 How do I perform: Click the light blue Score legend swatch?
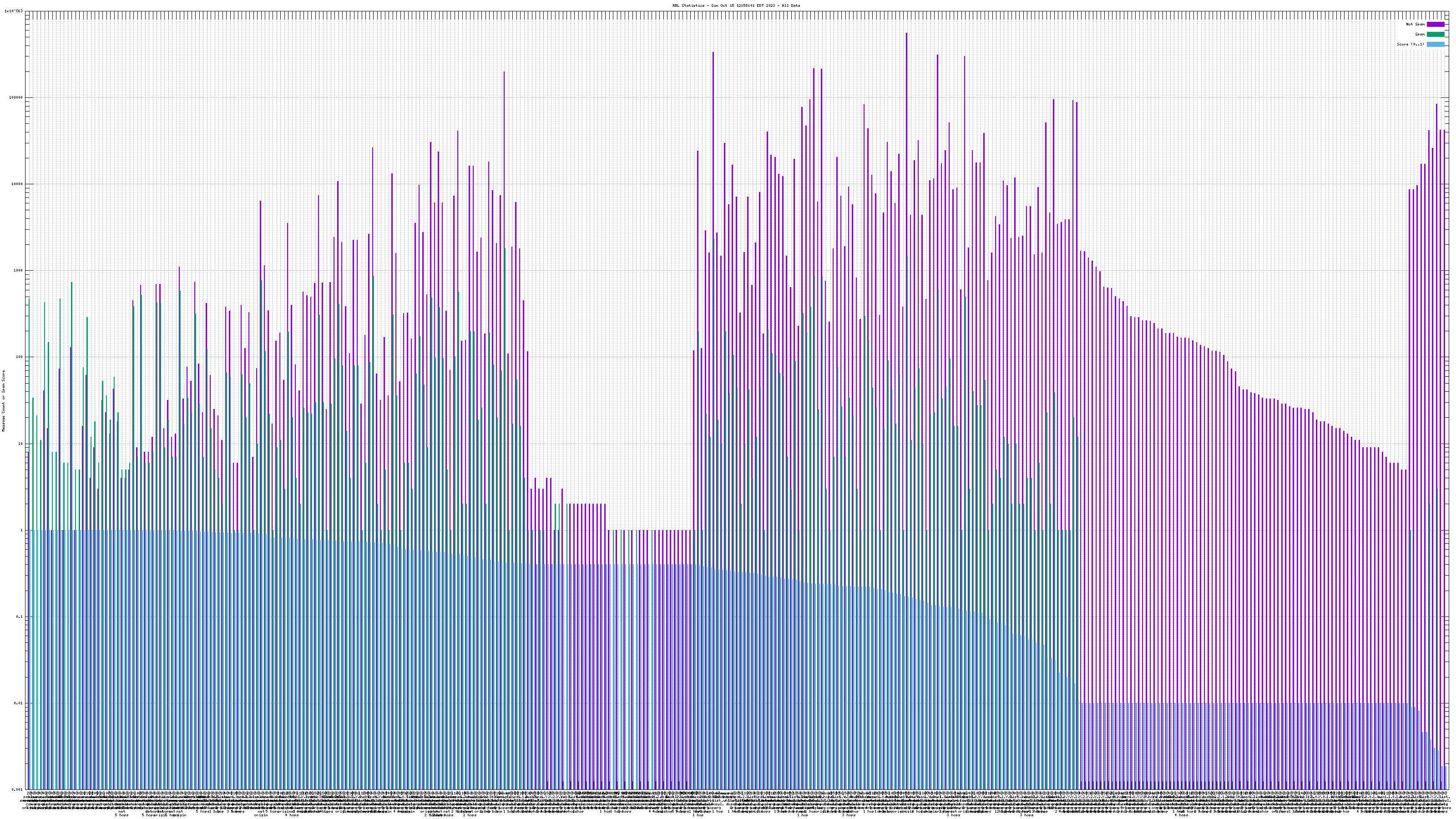point(1435,44)
